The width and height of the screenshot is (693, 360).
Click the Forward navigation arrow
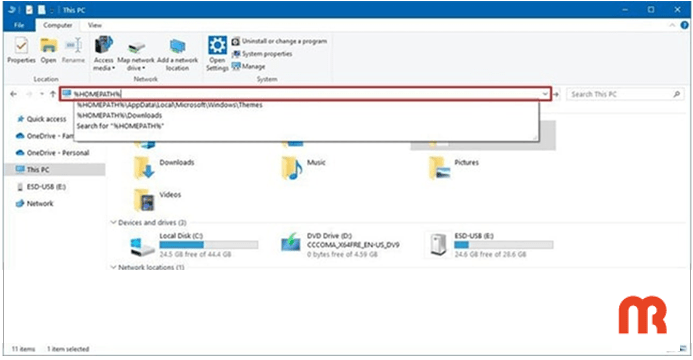29,94
